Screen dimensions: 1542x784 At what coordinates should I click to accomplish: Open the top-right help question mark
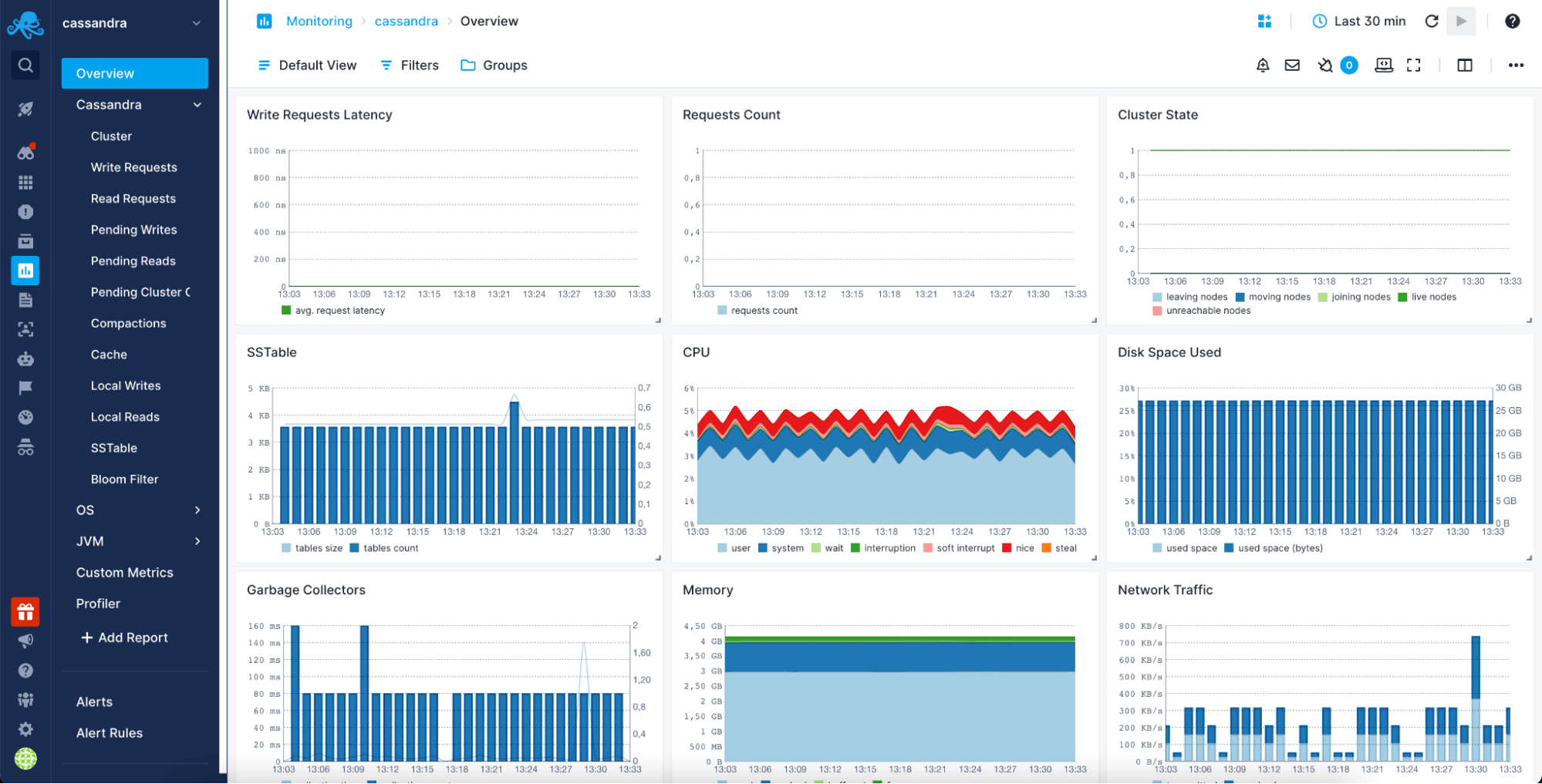coord(1513,22)
